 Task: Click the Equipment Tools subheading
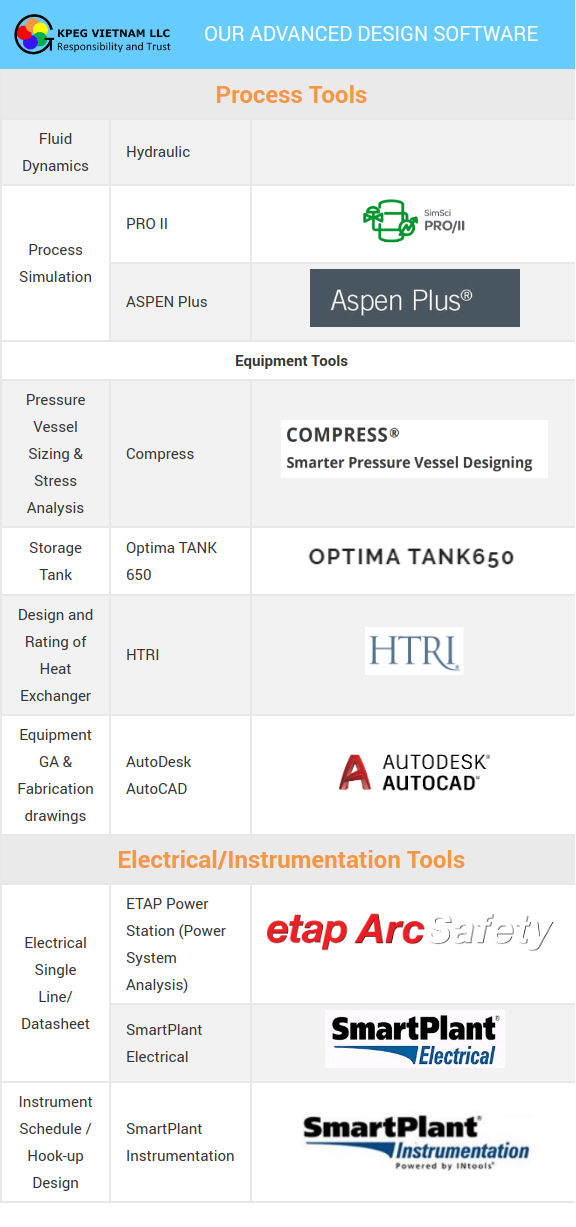291,361
